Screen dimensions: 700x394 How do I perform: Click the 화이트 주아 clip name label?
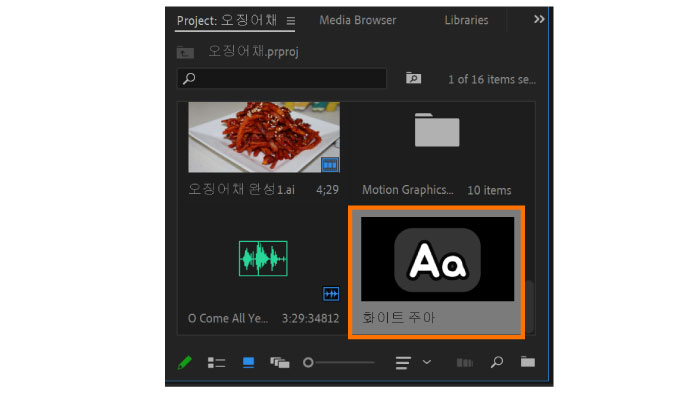398,318
